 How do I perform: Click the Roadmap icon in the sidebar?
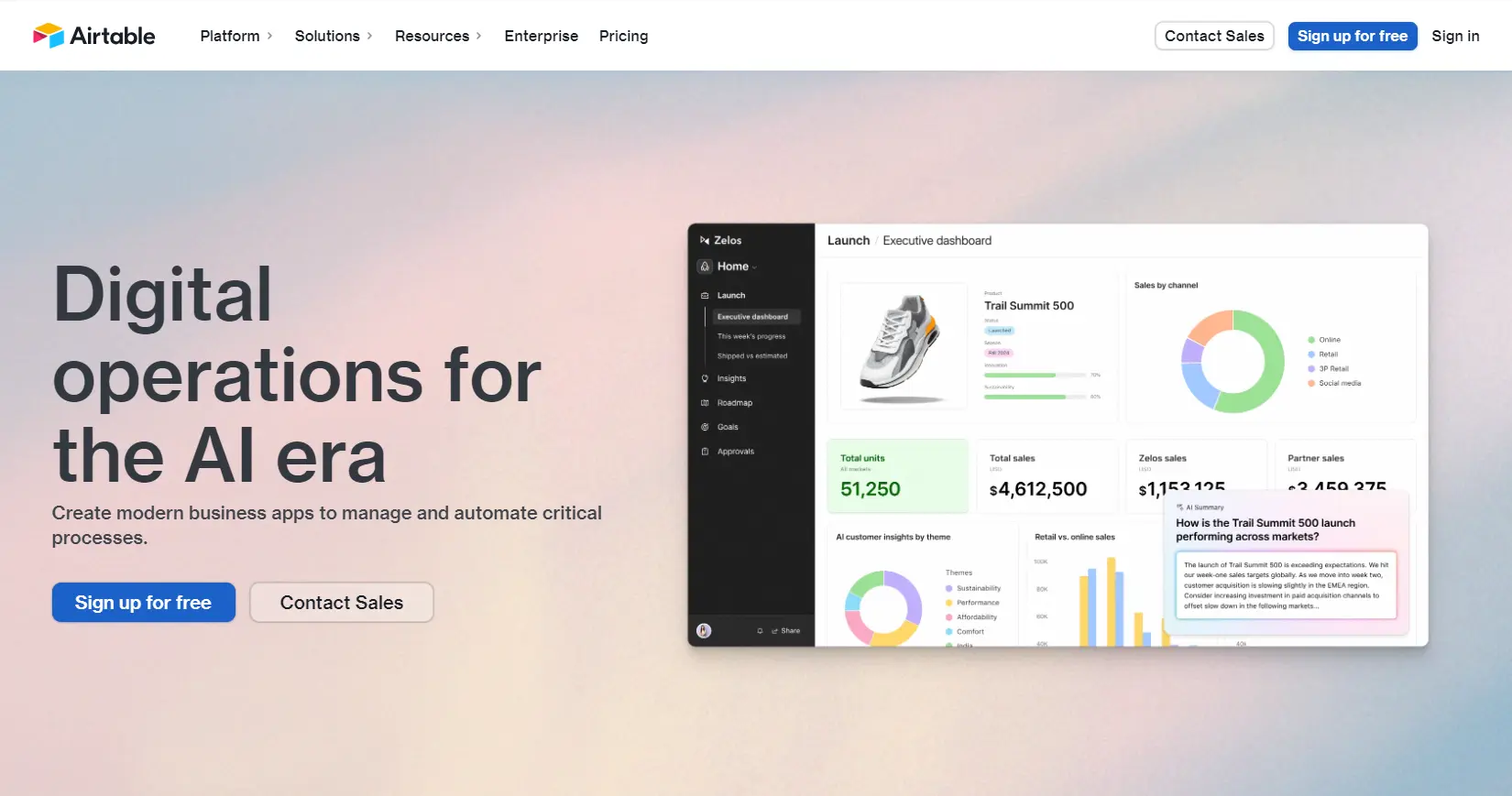tap(705, 403)
